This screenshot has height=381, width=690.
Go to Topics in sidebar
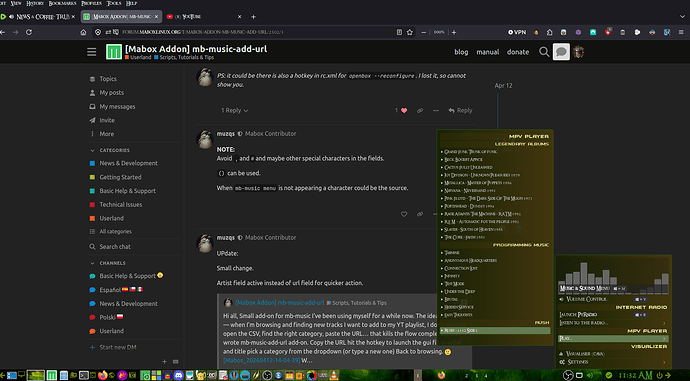[103, 79]
